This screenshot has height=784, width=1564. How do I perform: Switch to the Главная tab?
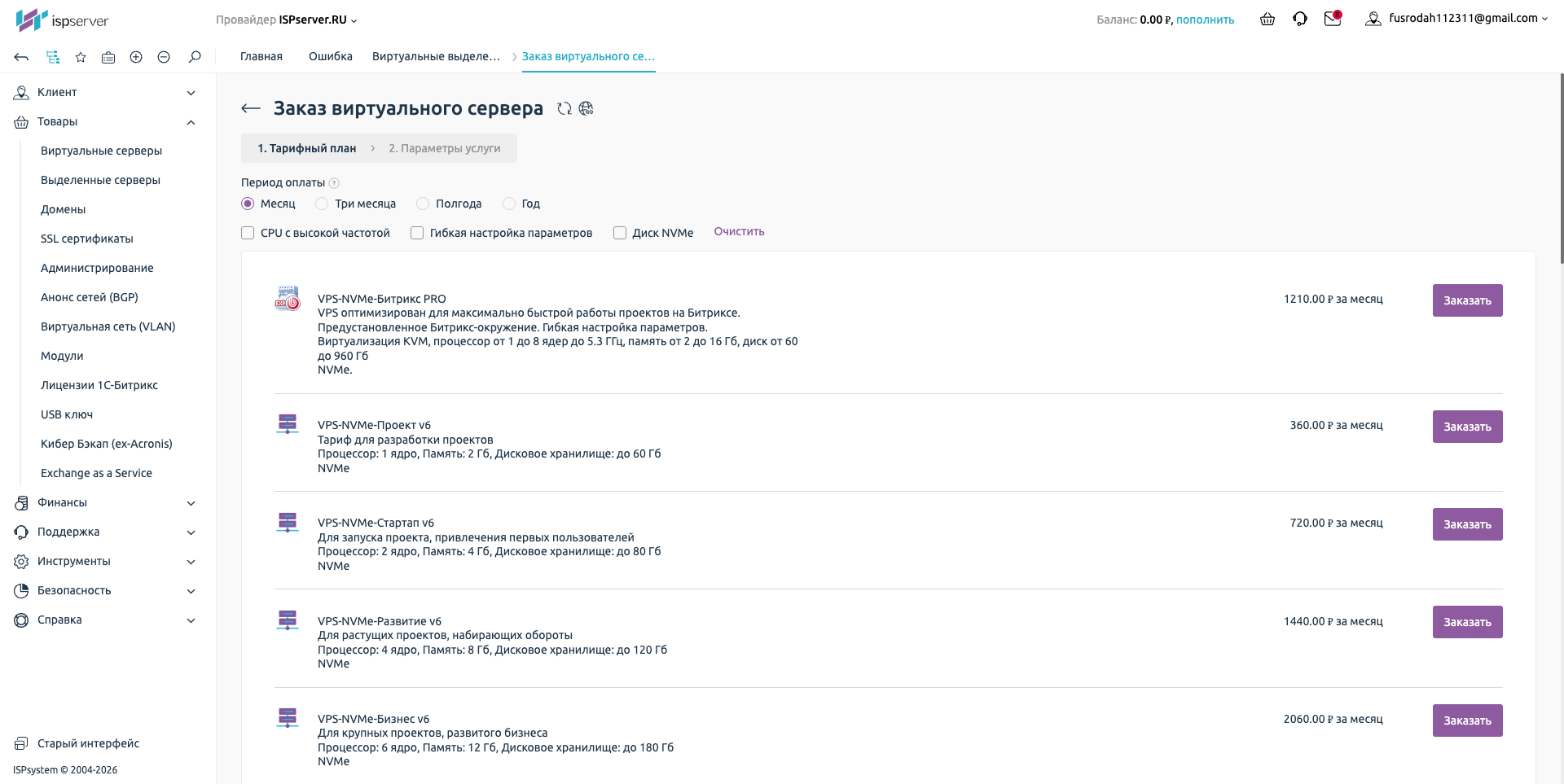tap(261, 56)
